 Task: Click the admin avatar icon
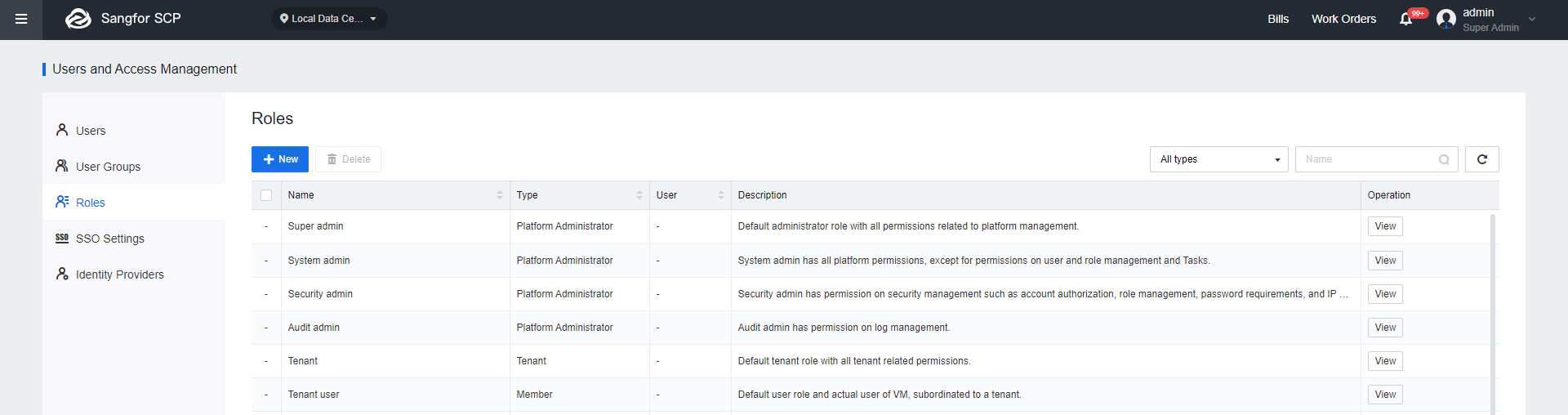coord(1446,19)
